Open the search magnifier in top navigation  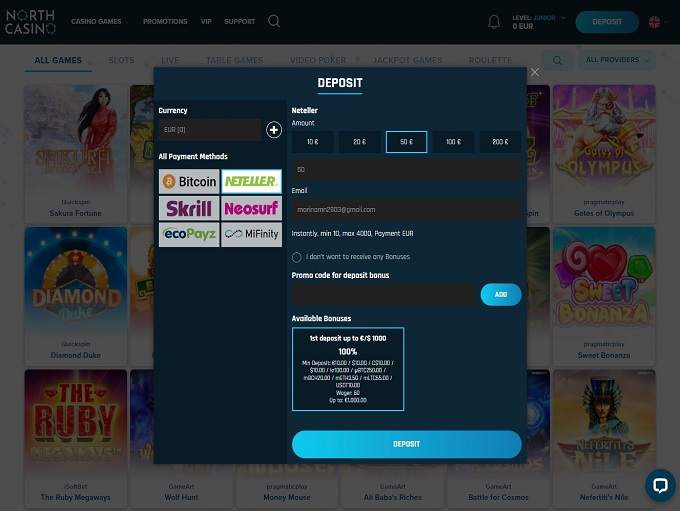274,21
